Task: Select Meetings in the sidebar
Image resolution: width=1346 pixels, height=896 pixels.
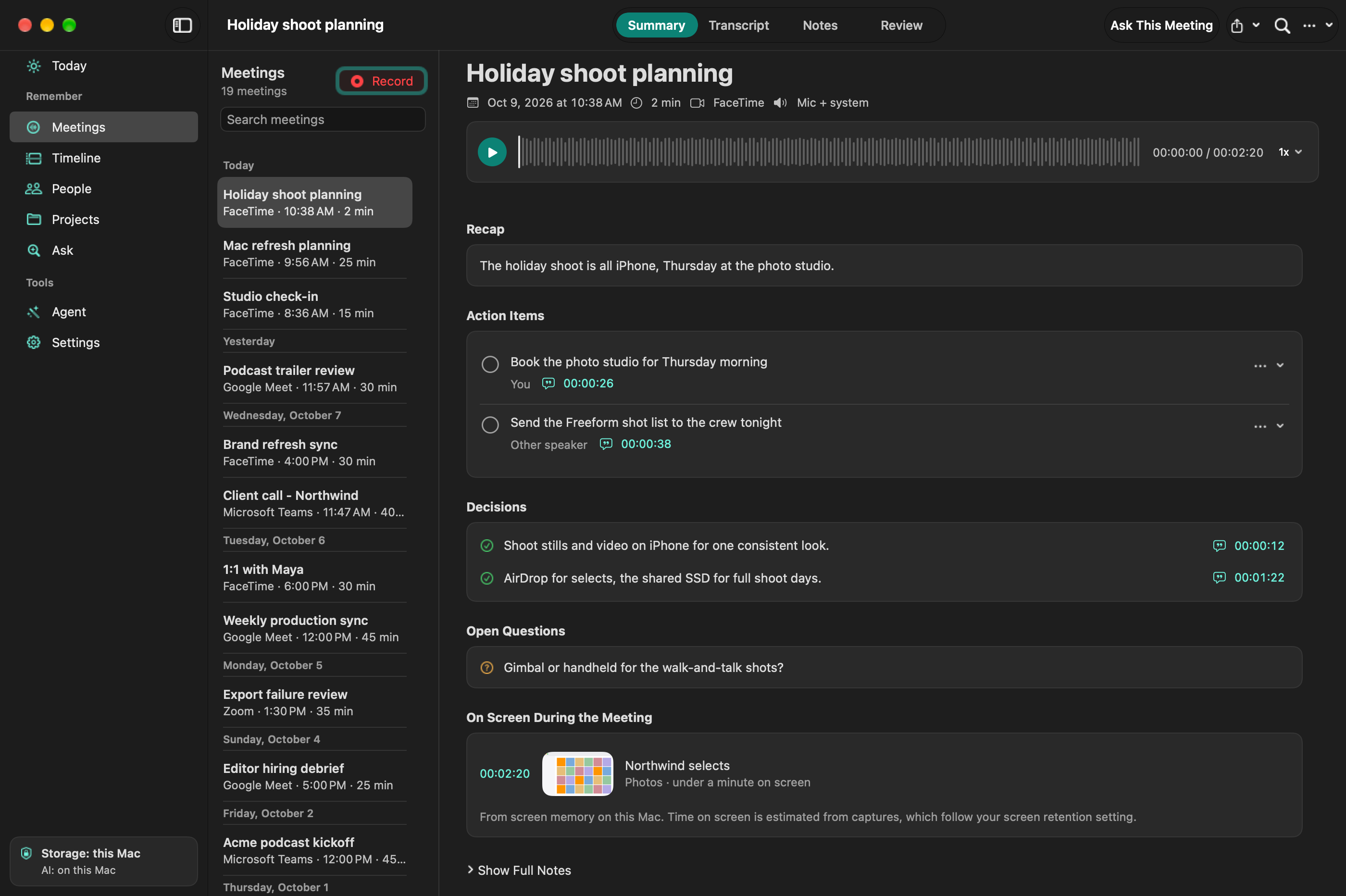Action: (x=103, y=127)
